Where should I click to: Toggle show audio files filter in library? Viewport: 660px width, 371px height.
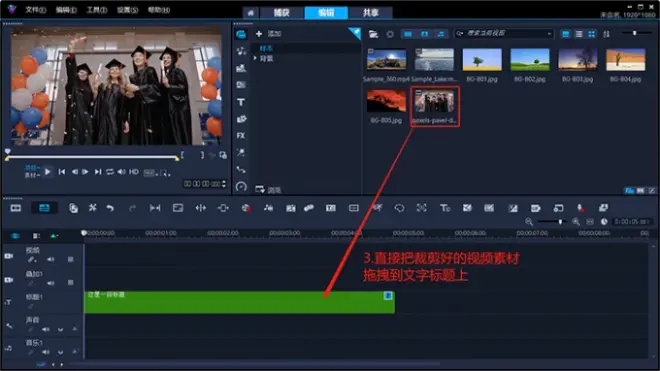point(441,34)
